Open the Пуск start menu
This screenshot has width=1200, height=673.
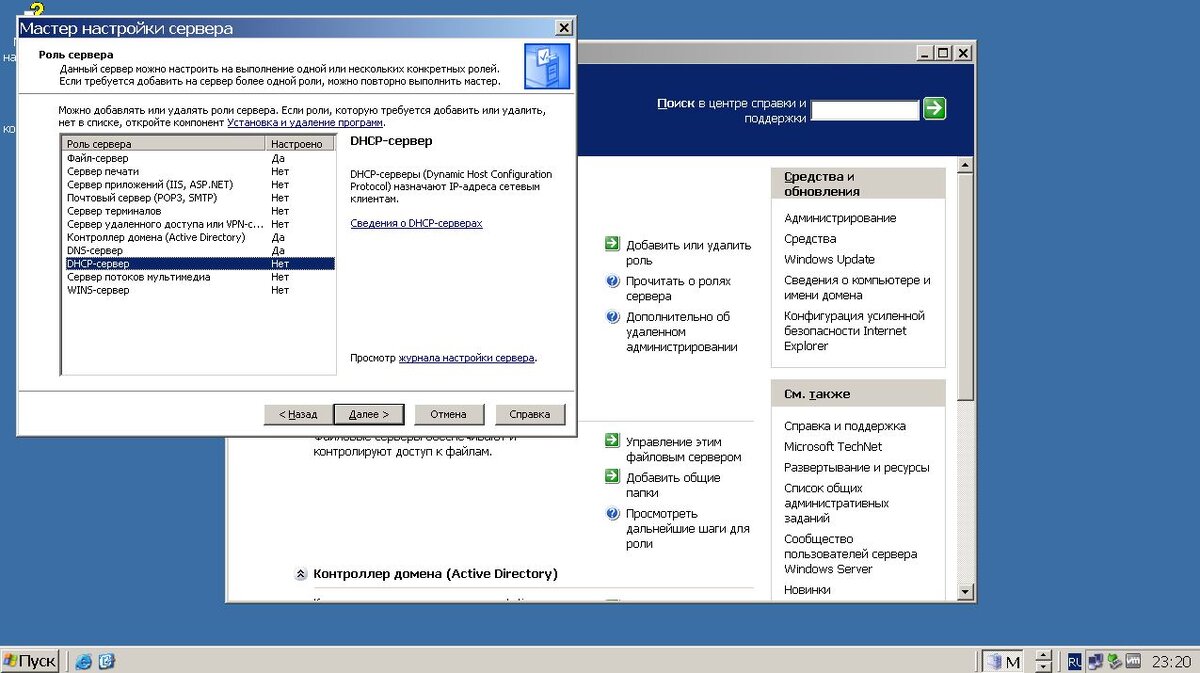click(30, 661)
